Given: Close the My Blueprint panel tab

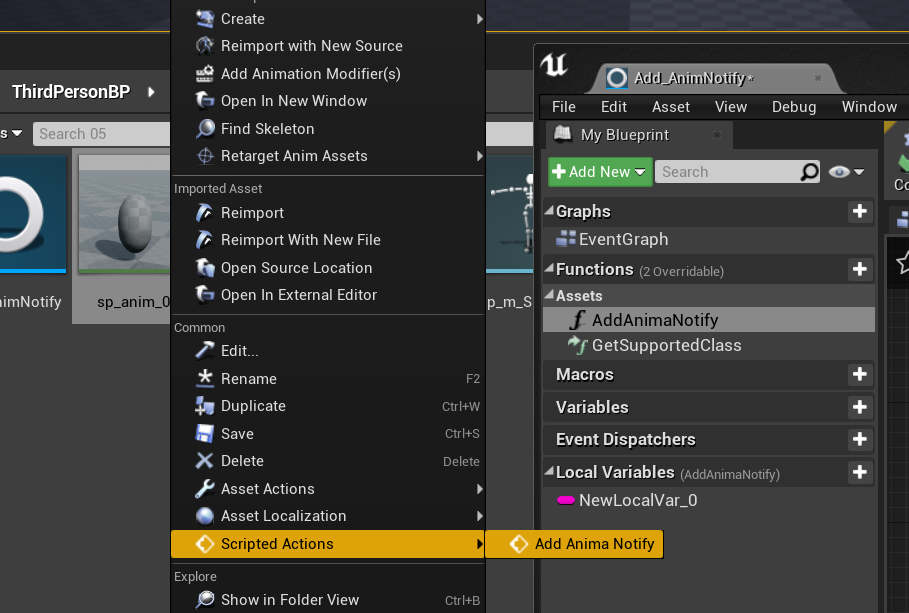Looking at the screenshot, I should pos(717,135).
